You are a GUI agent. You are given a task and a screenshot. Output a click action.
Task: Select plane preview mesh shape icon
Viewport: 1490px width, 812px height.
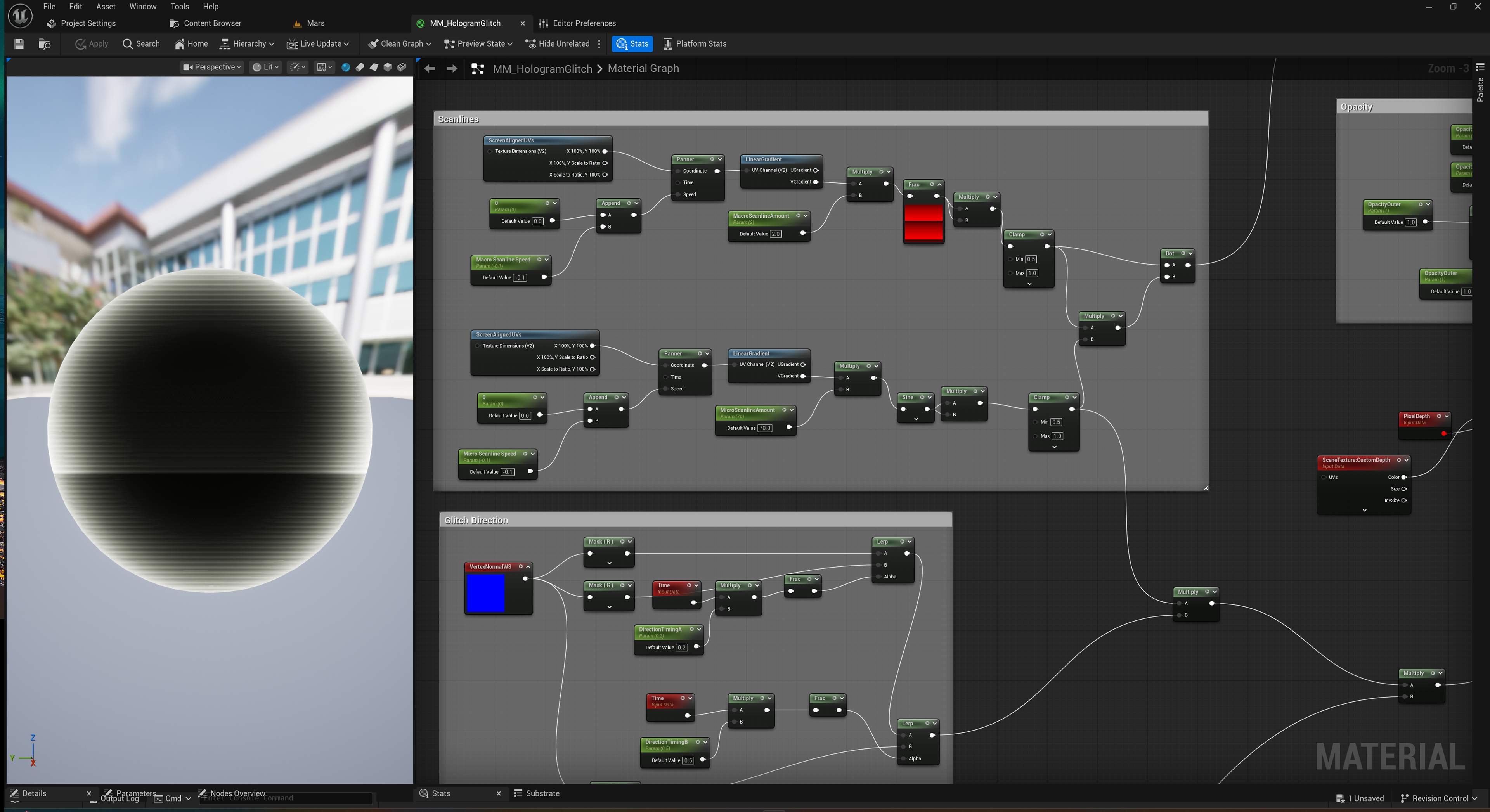click(374, 67)
